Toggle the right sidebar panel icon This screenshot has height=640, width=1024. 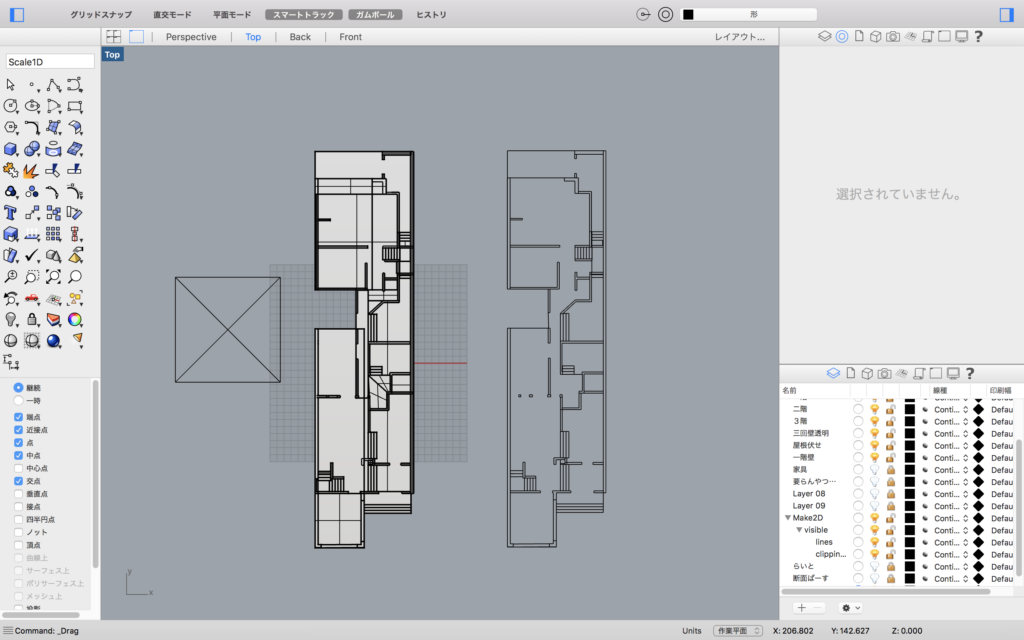pyautogui.click(x=1006, y=14)
